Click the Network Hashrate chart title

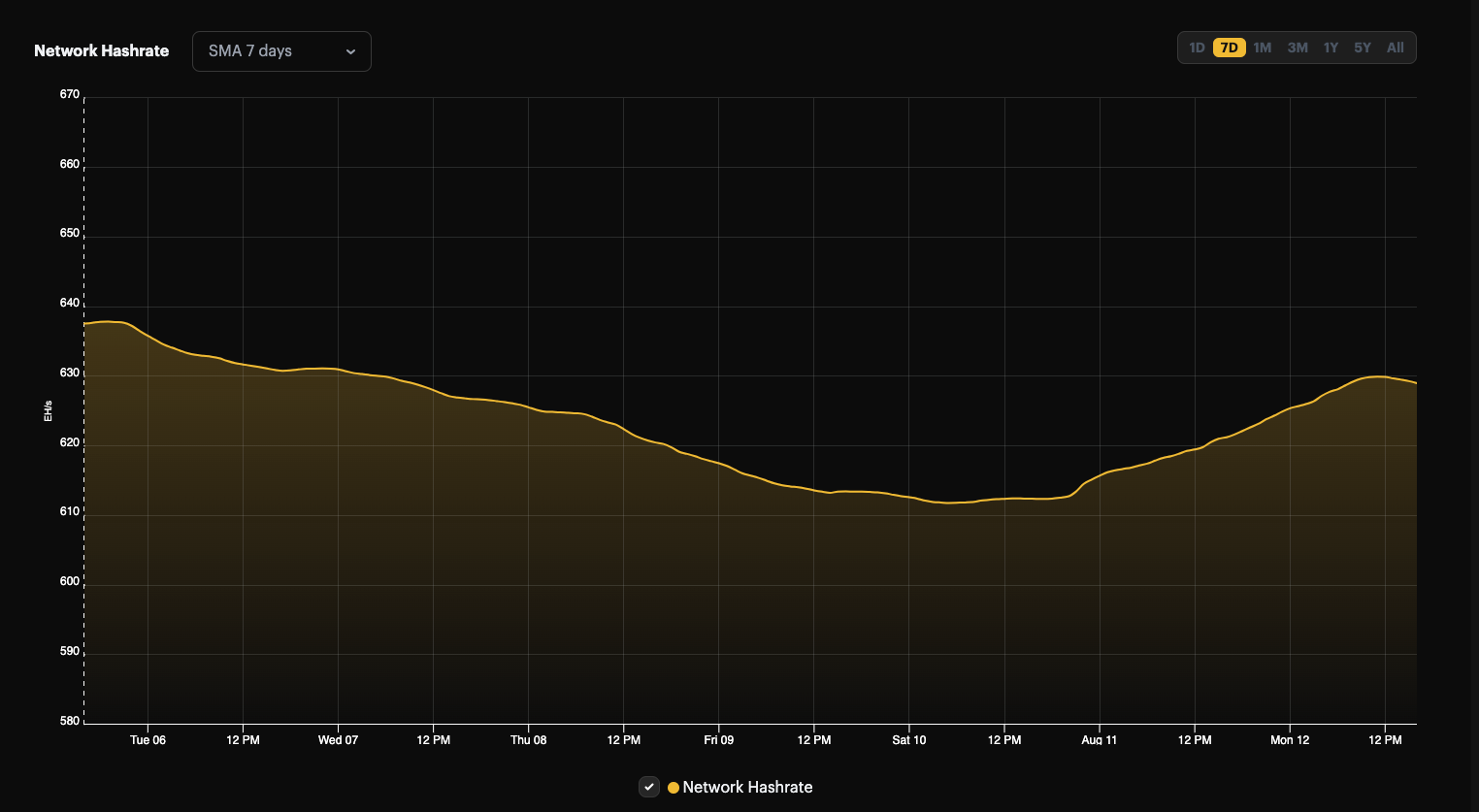pos(101,50)
